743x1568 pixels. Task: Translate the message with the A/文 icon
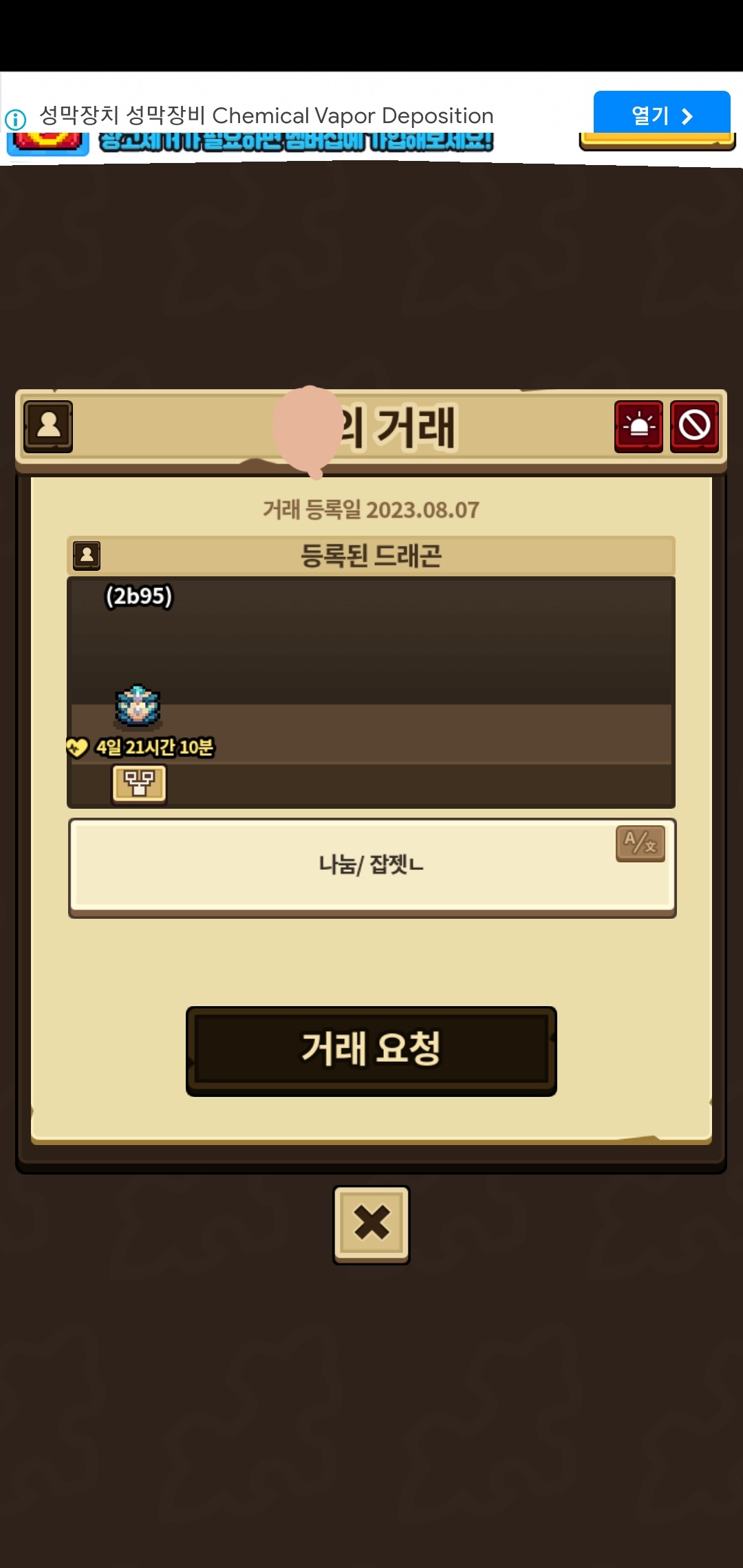click(640, 843)
